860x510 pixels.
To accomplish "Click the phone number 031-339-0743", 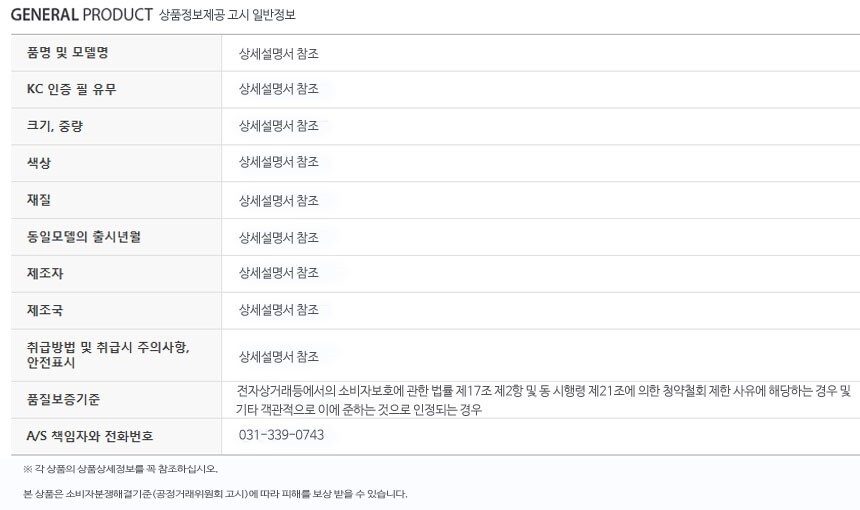I will pos(281,436).
